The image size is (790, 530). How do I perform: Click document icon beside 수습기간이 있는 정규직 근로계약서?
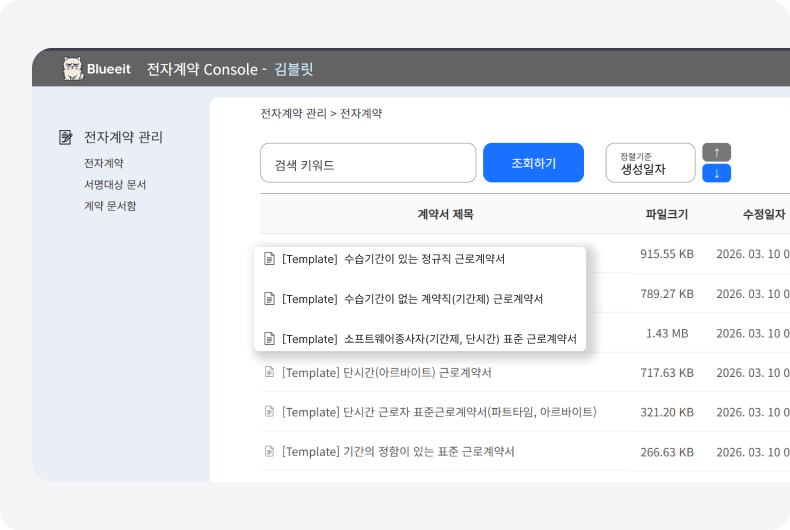268,259
